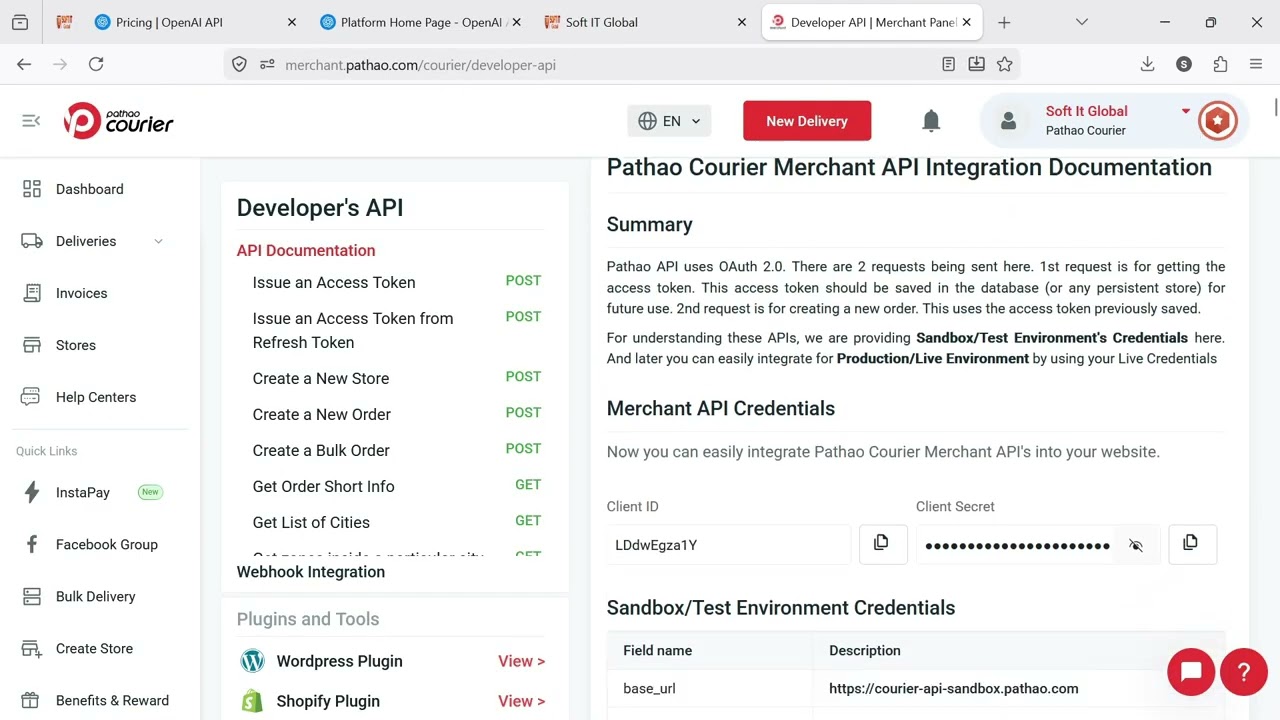Switch to the Soft IT Global tab
Screen dimensions: 1280x720
click(x=647, y=22)
